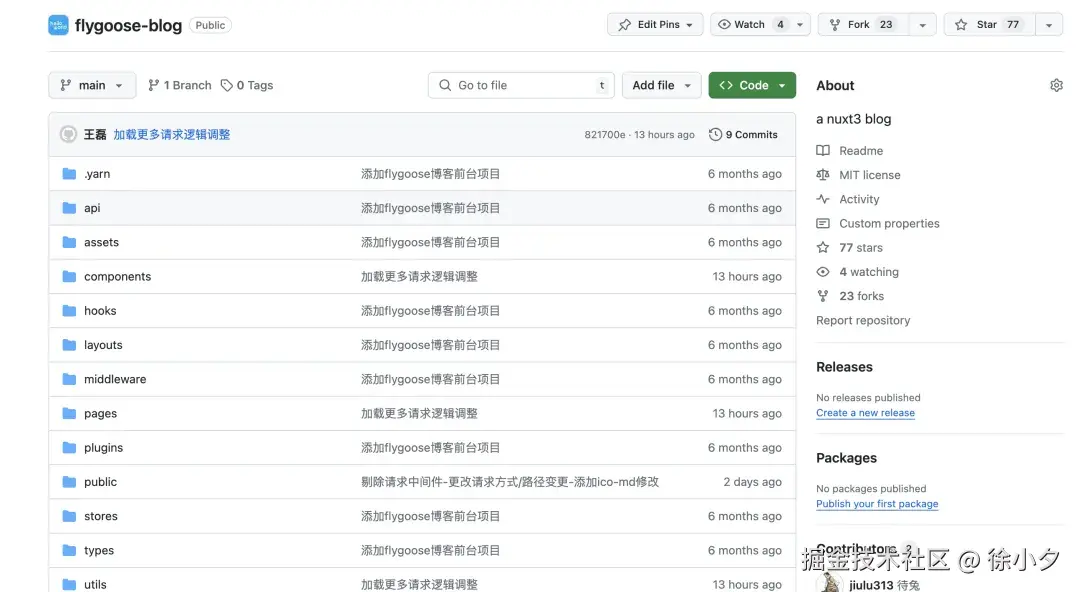1080x592 pixels.
Task: Click commit hash 821700e
Action: tap(605, 134)
